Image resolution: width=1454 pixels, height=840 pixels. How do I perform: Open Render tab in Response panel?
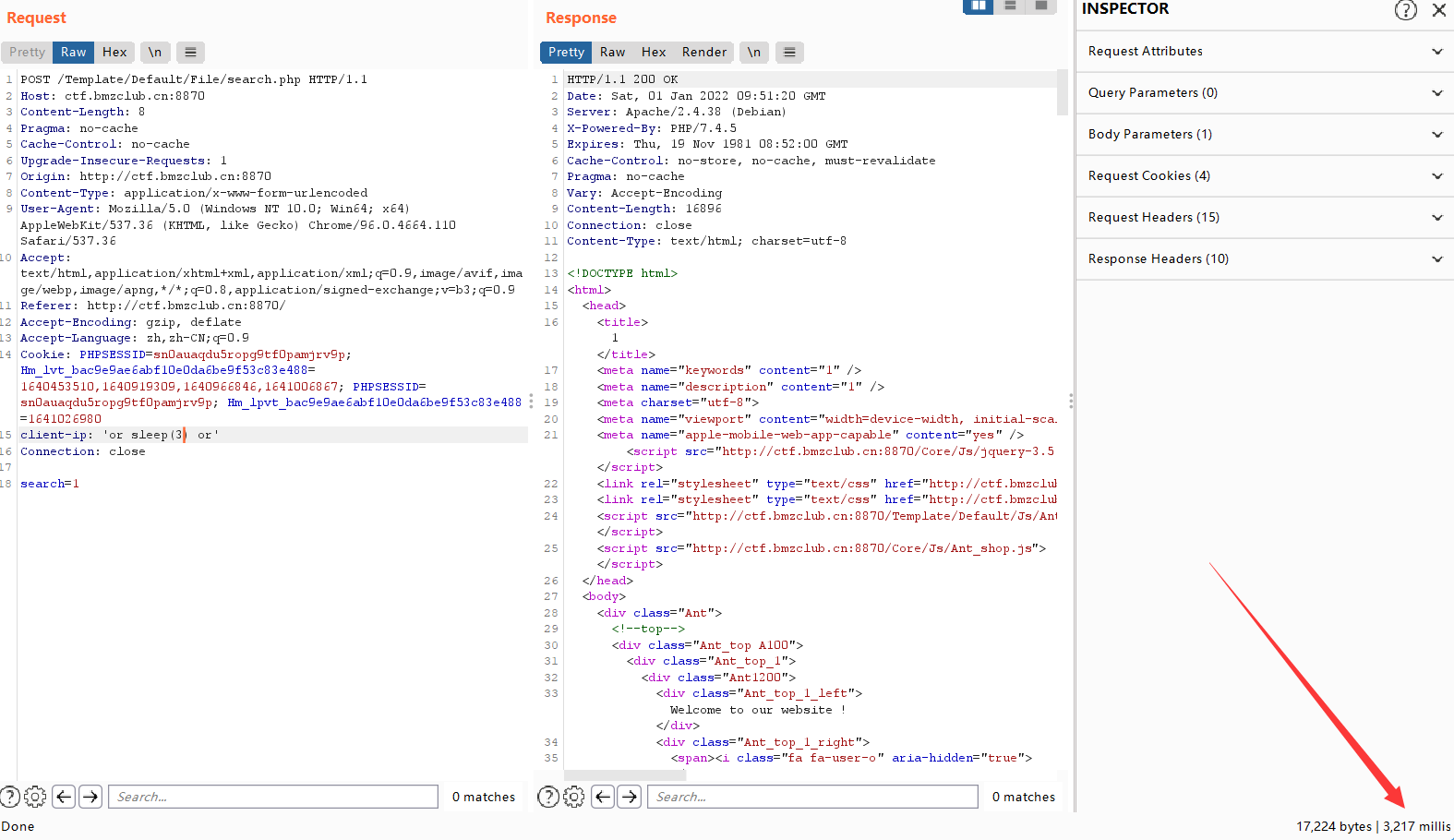point(704,53)
